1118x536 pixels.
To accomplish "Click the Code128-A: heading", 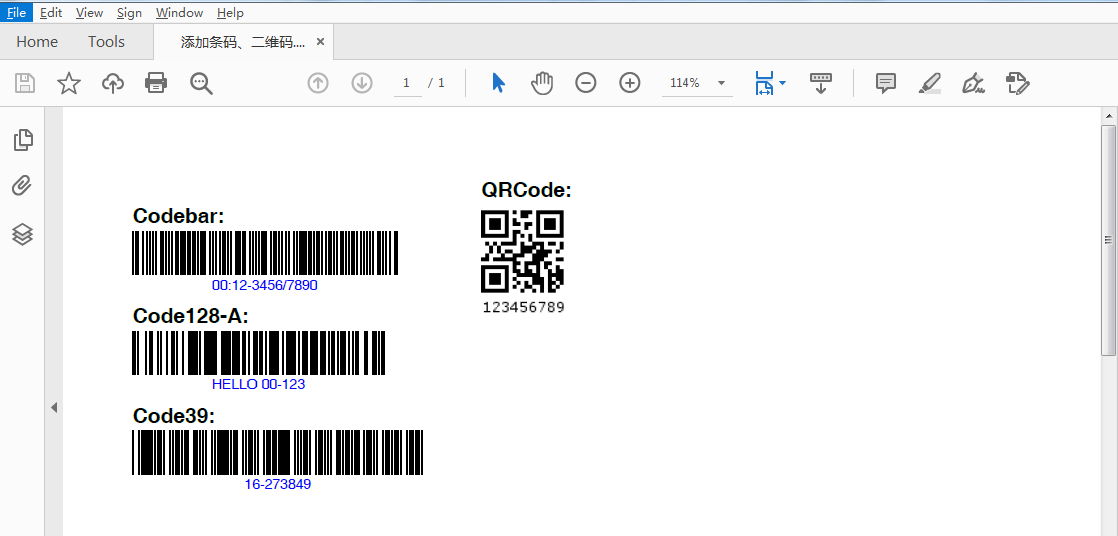I will (190, 316).
